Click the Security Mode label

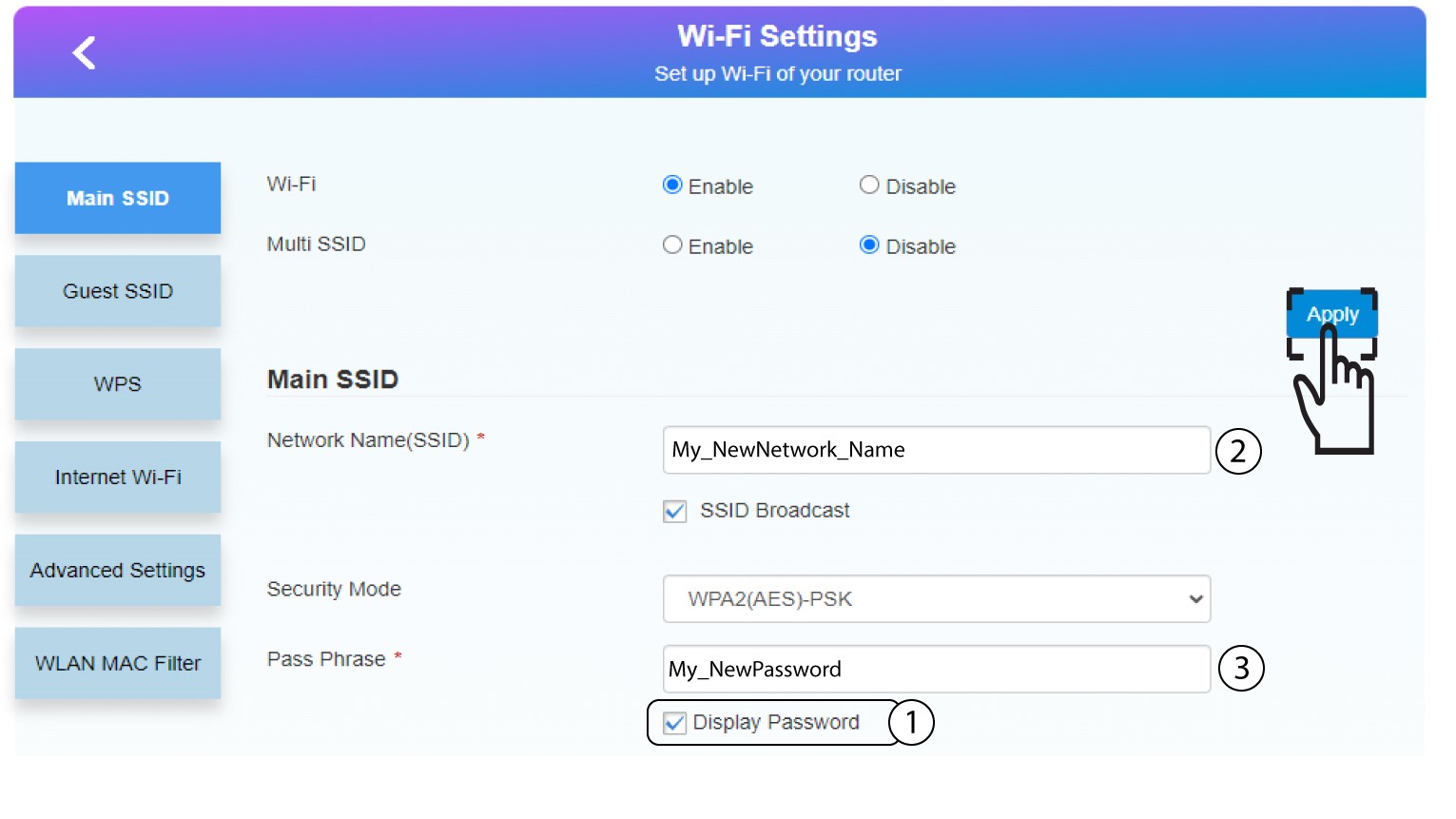point(334,590)
